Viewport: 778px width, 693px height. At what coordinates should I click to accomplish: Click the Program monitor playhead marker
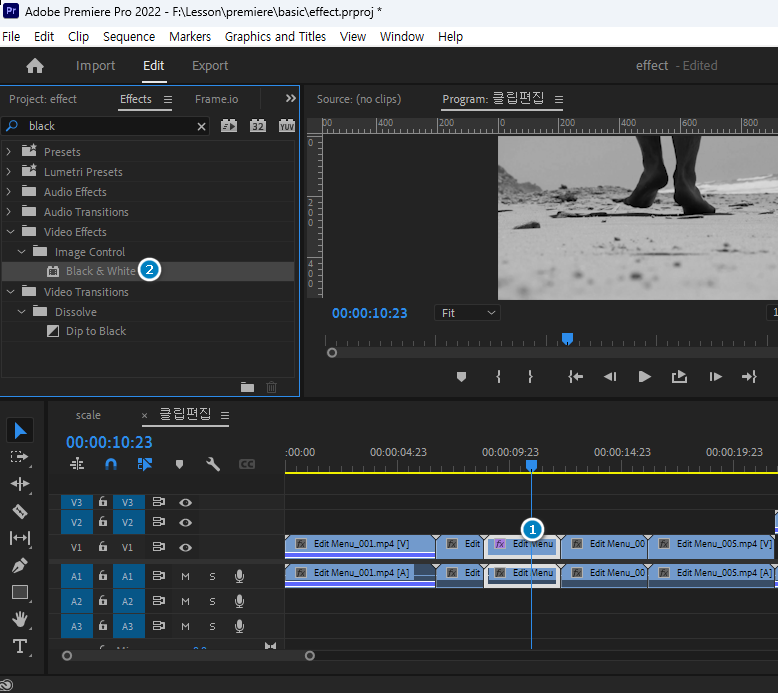567,339
